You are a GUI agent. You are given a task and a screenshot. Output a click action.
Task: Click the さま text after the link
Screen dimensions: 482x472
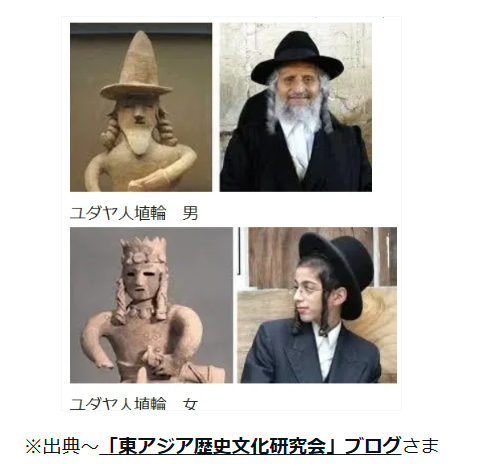(420, 446)
